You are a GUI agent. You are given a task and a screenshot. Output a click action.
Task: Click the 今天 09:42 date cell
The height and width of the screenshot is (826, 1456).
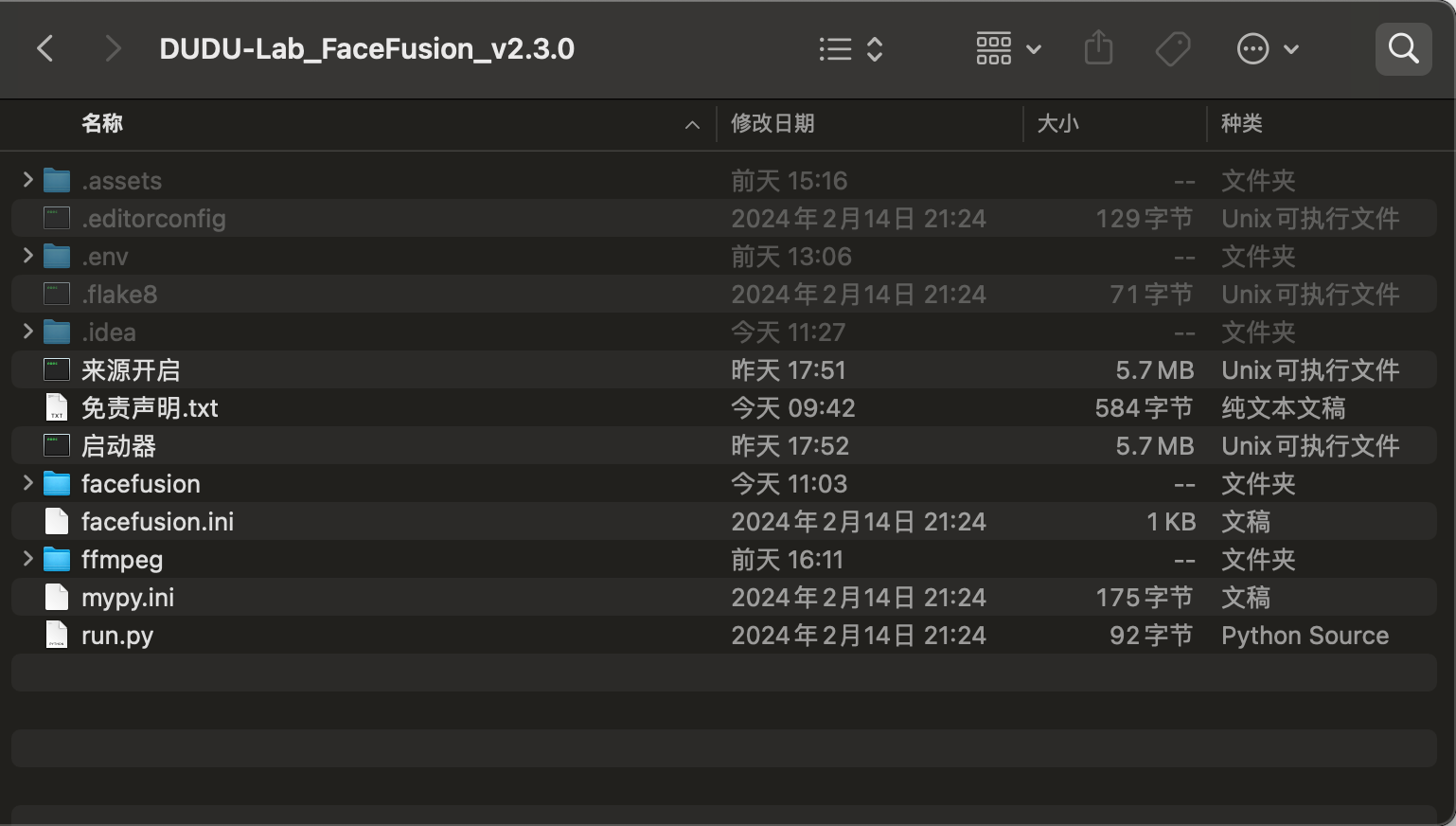pyautogui.click(x=792, y=408)
